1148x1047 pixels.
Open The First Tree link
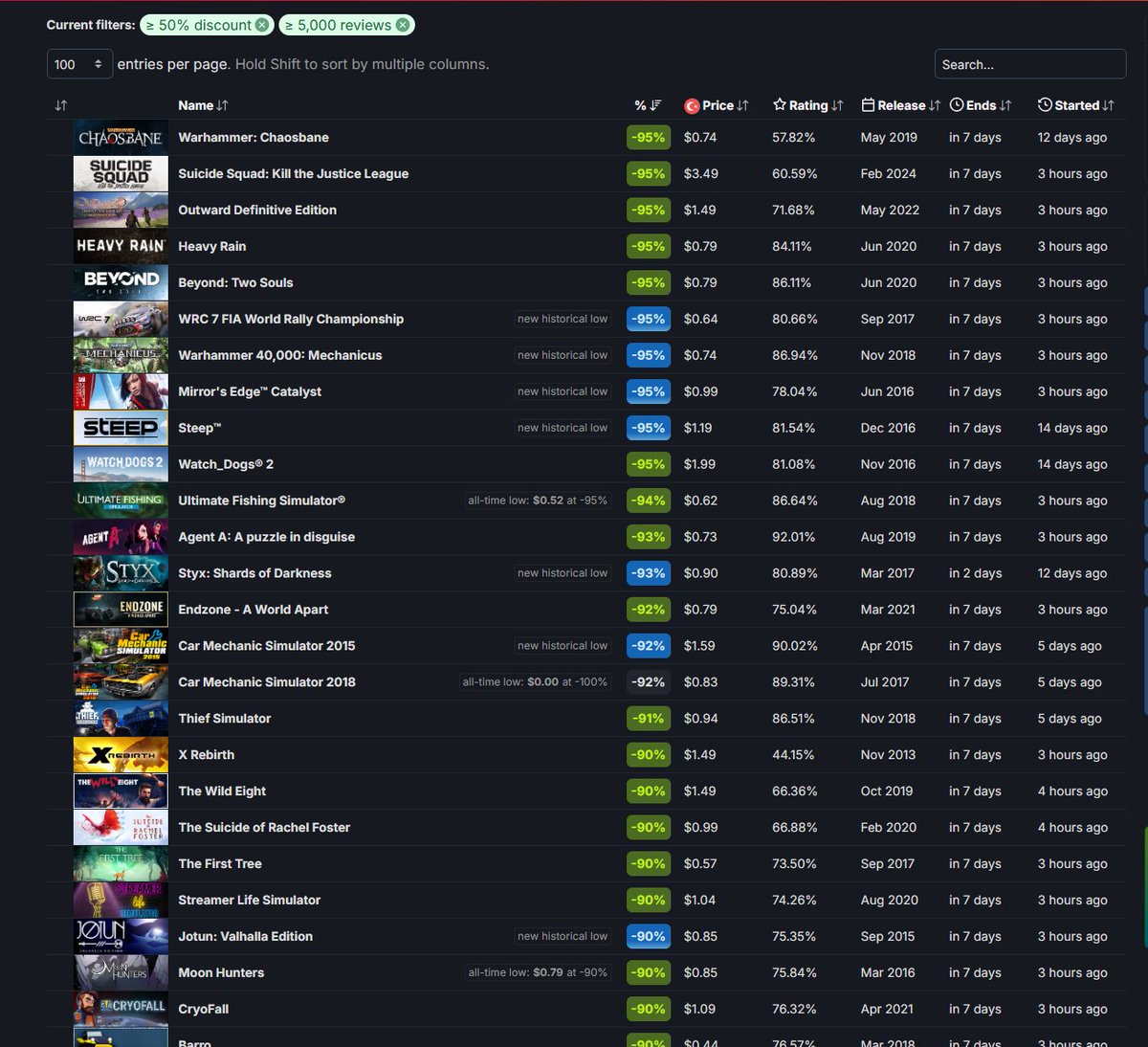[x=220, y=865]
